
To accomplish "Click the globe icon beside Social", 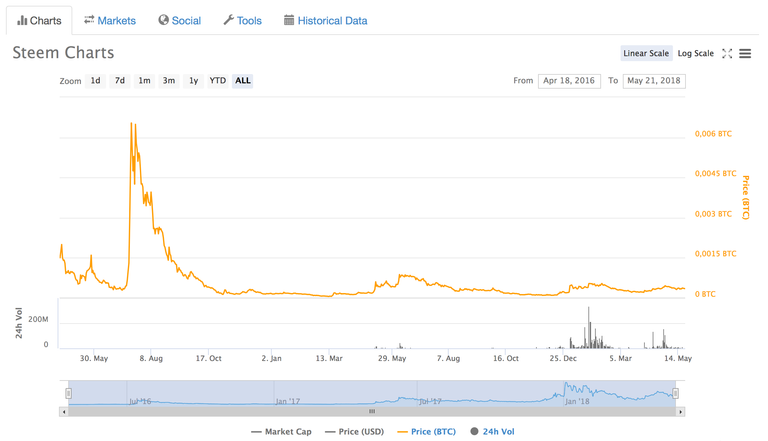I will pos(163,20).
